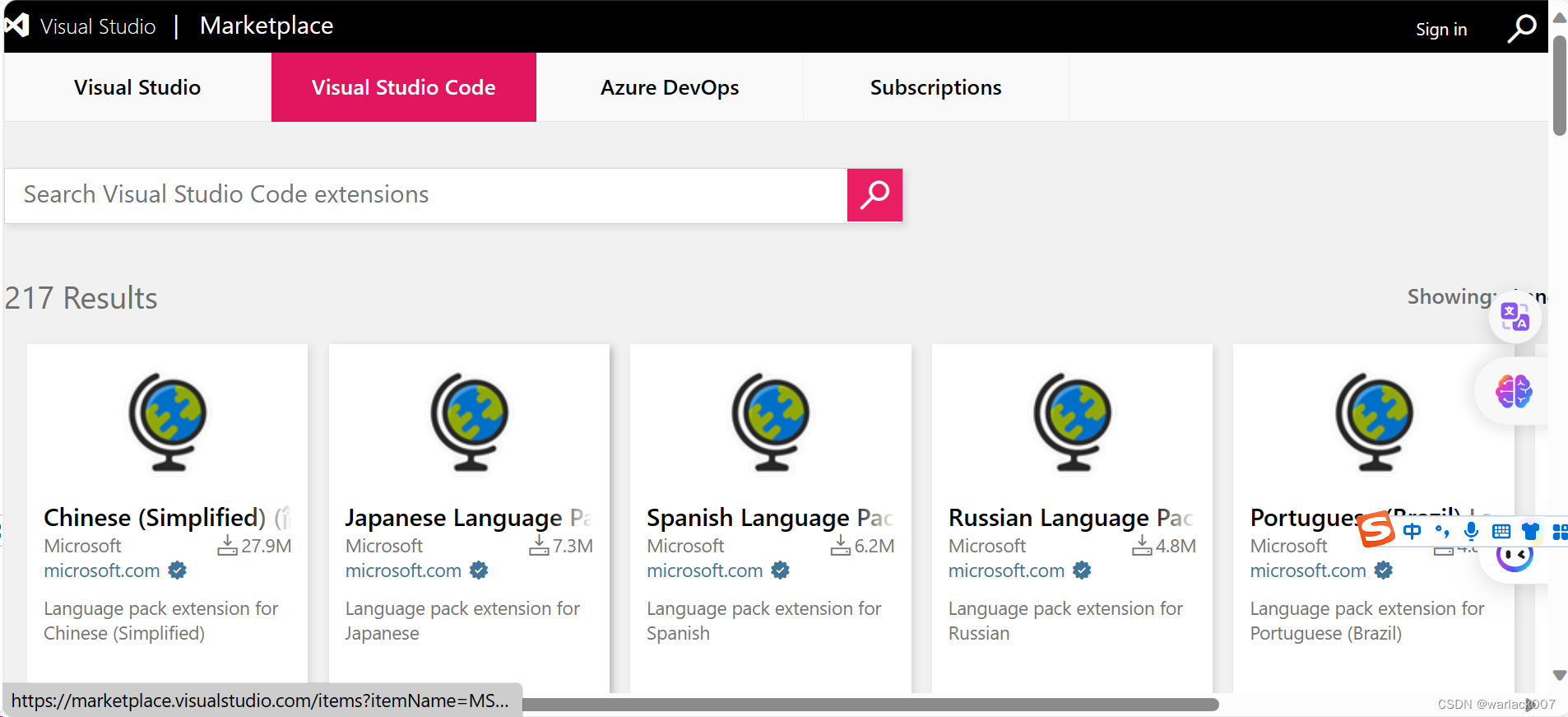Toggle the IME punctuation mode icon
Image resolution: width=1568 pixels, height=717 pixels.
click(x=1442, y=532)
